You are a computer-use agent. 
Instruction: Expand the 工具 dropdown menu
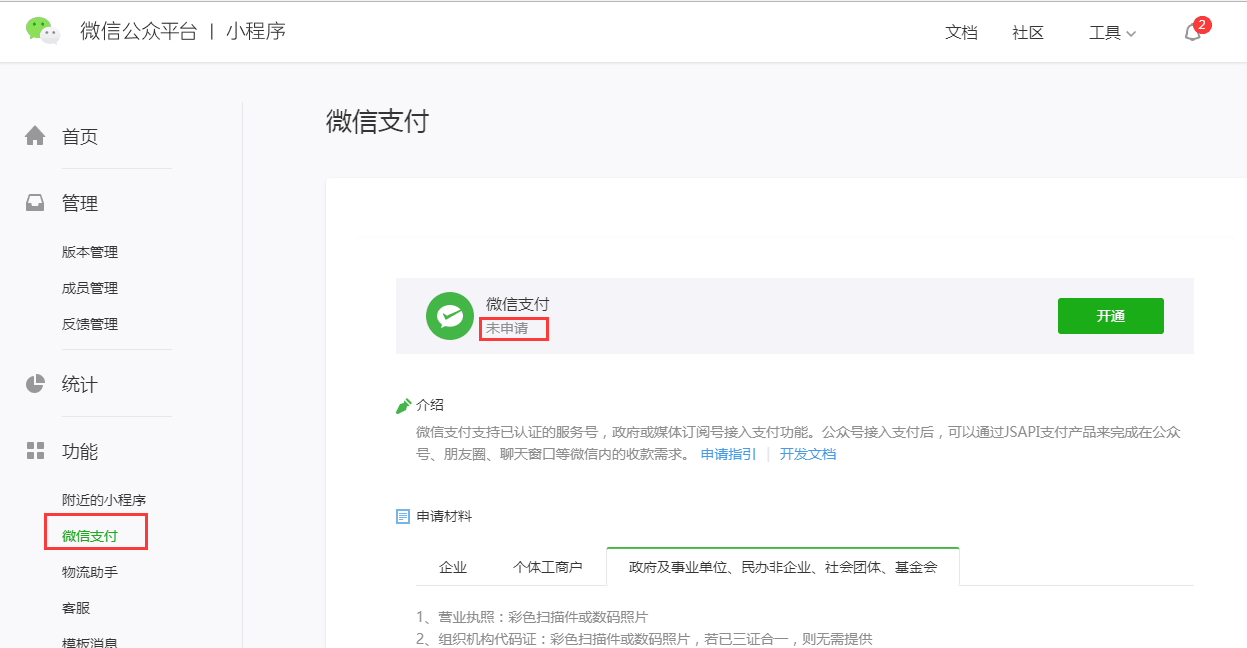1112,33
